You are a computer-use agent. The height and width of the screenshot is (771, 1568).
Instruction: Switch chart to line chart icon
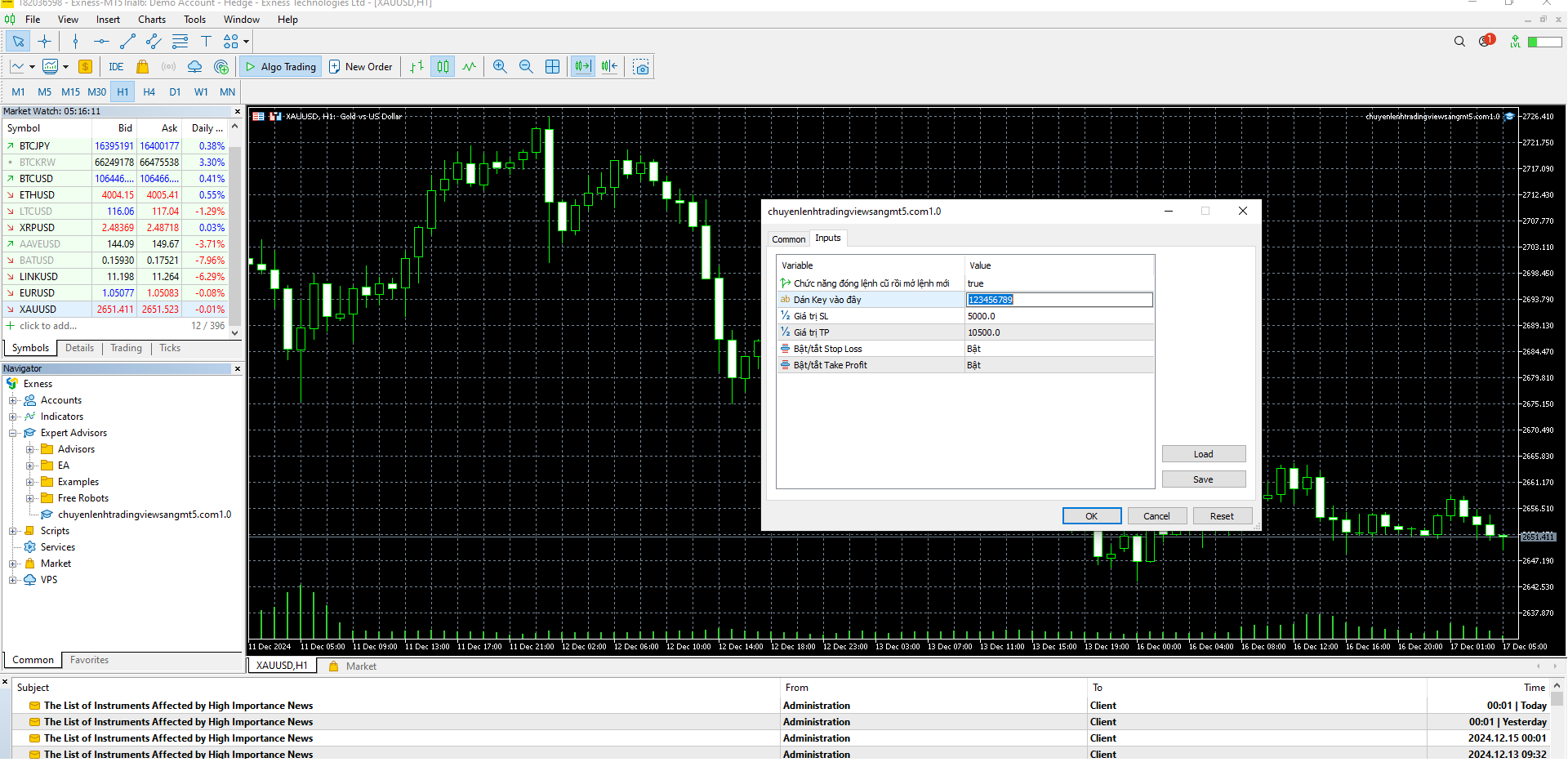[469, 67]
